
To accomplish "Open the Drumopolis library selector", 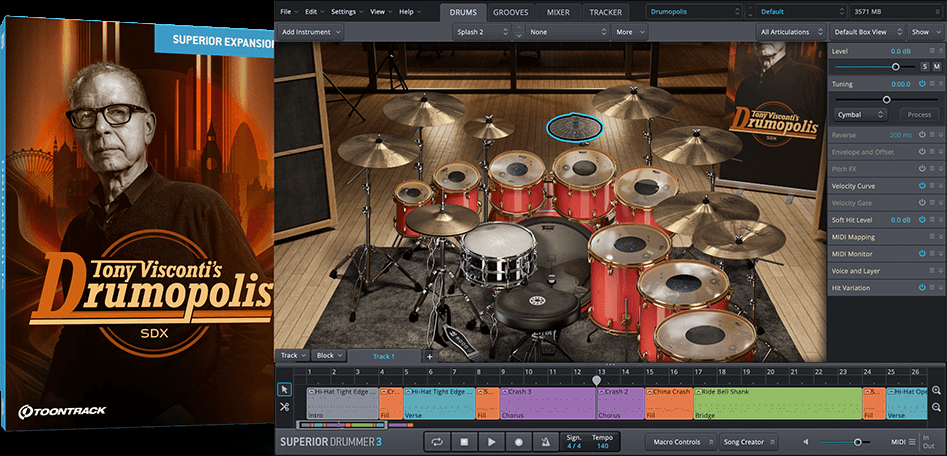I will click(694, 11).
